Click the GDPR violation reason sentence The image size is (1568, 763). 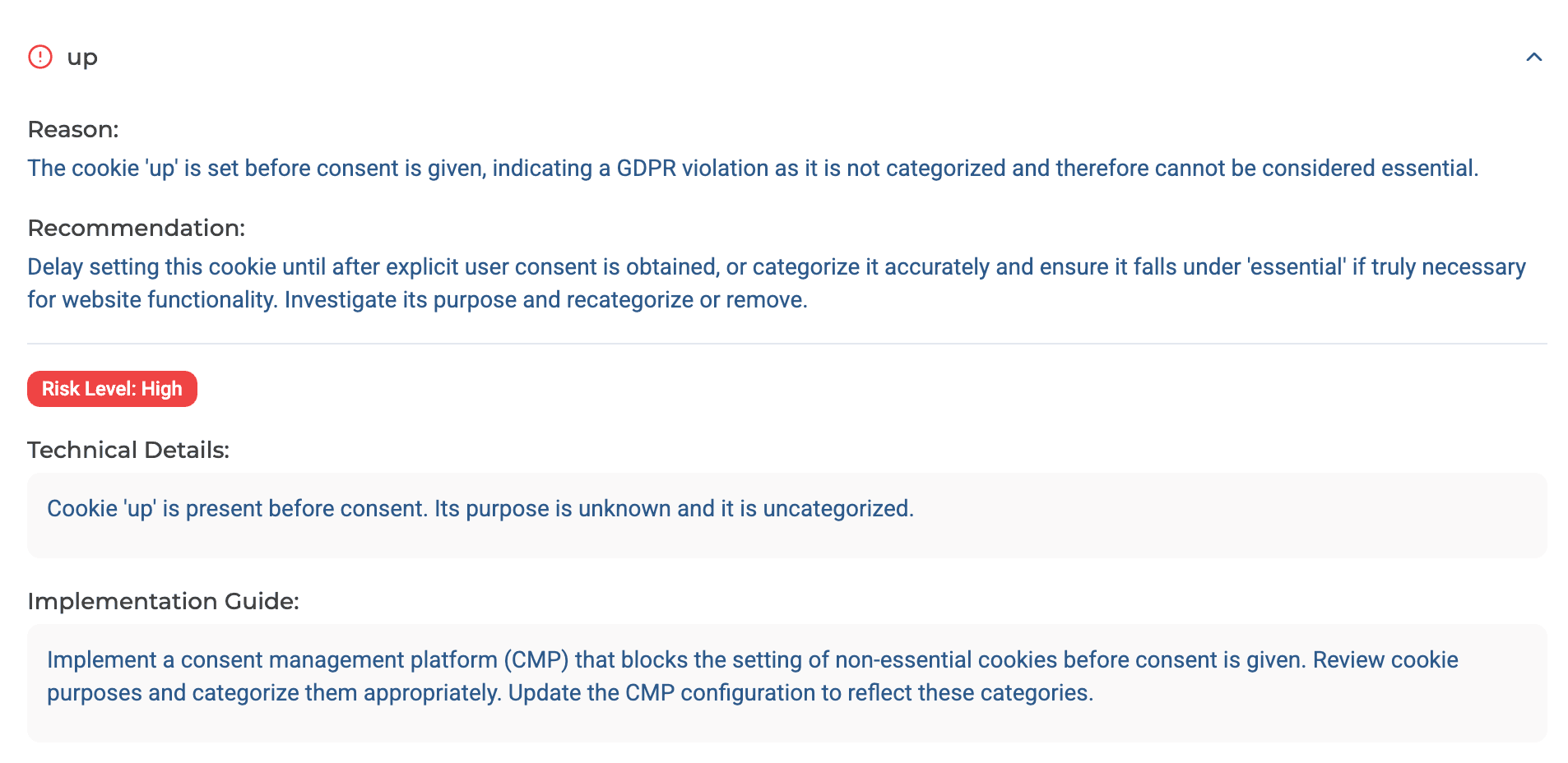pos(753,168)
